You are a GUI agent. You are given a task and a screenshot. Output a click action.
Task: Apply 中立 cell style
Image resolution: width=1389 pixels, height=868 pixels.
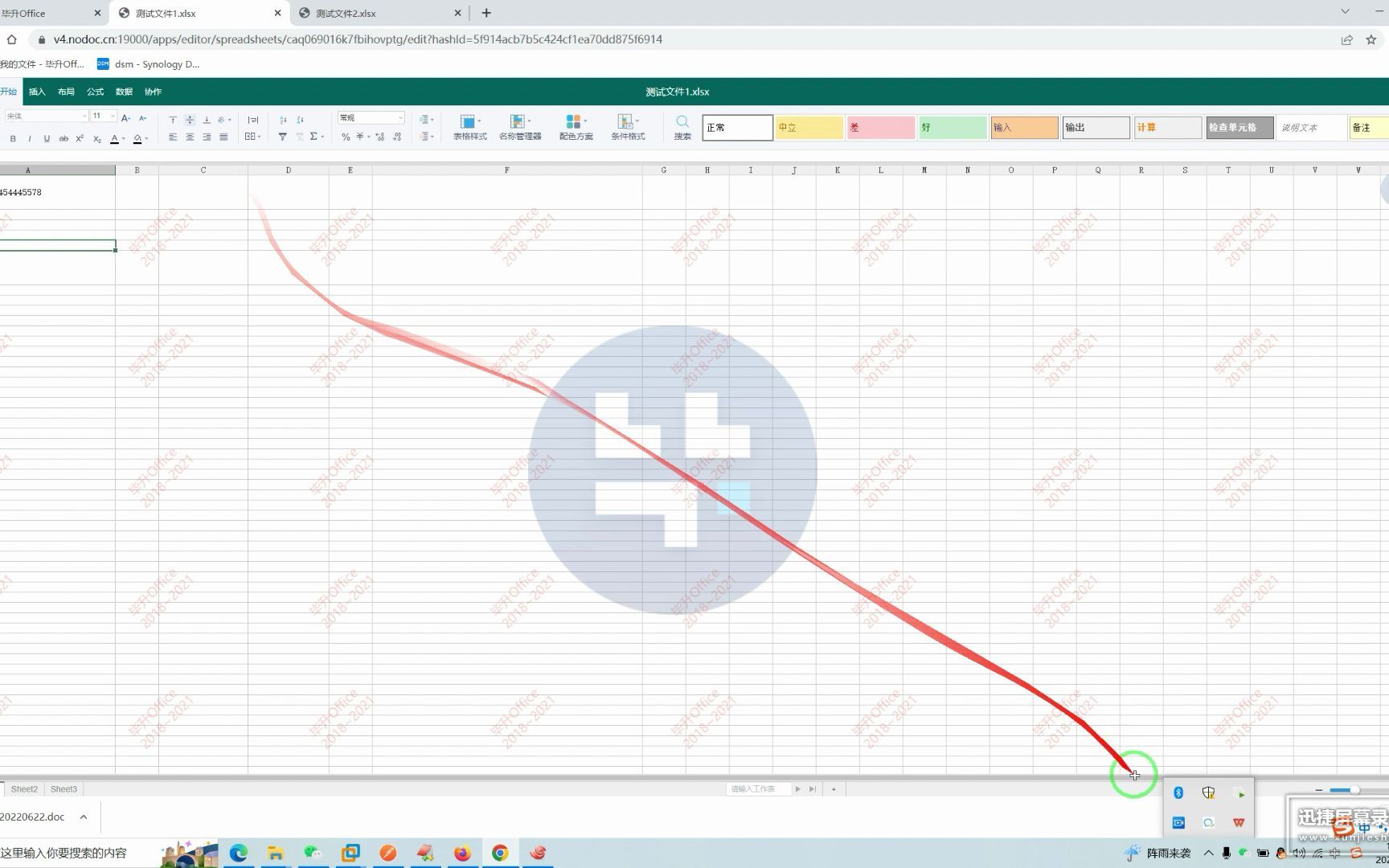pyautogui.click(x=809, y=128)
